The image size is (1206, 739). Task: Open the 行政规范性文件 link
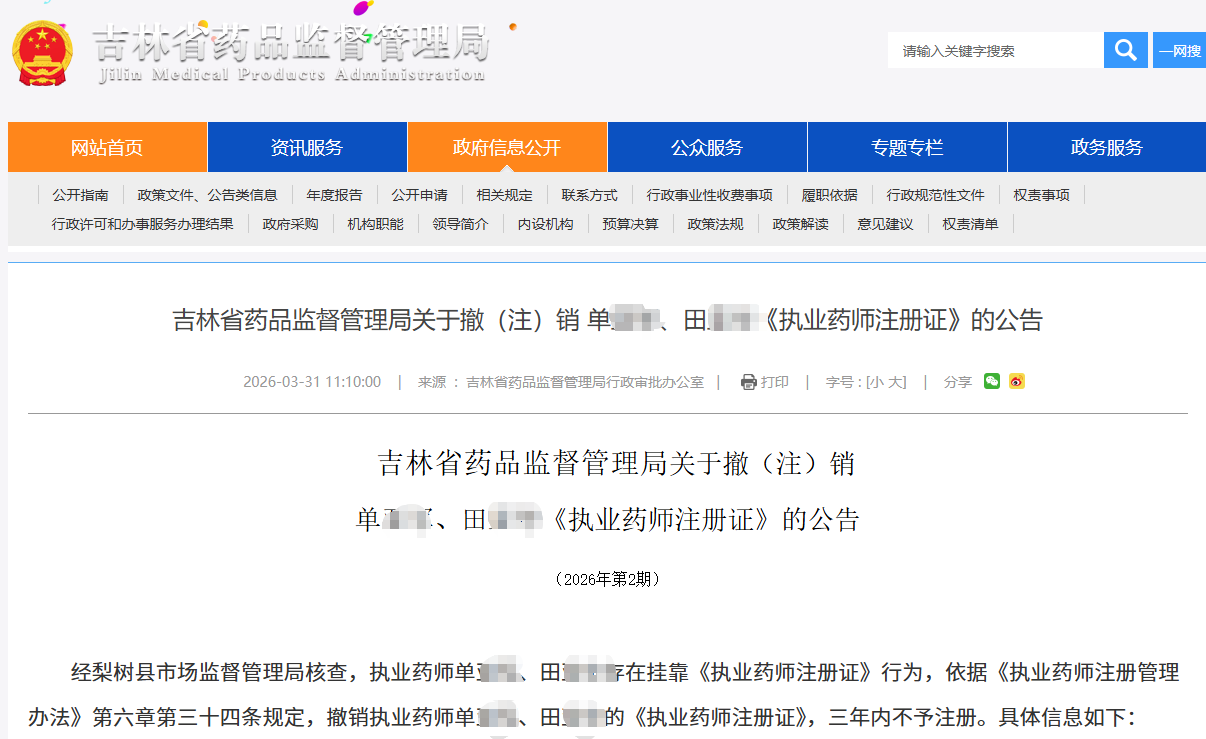pyautogui.click(x=935, y=195)
